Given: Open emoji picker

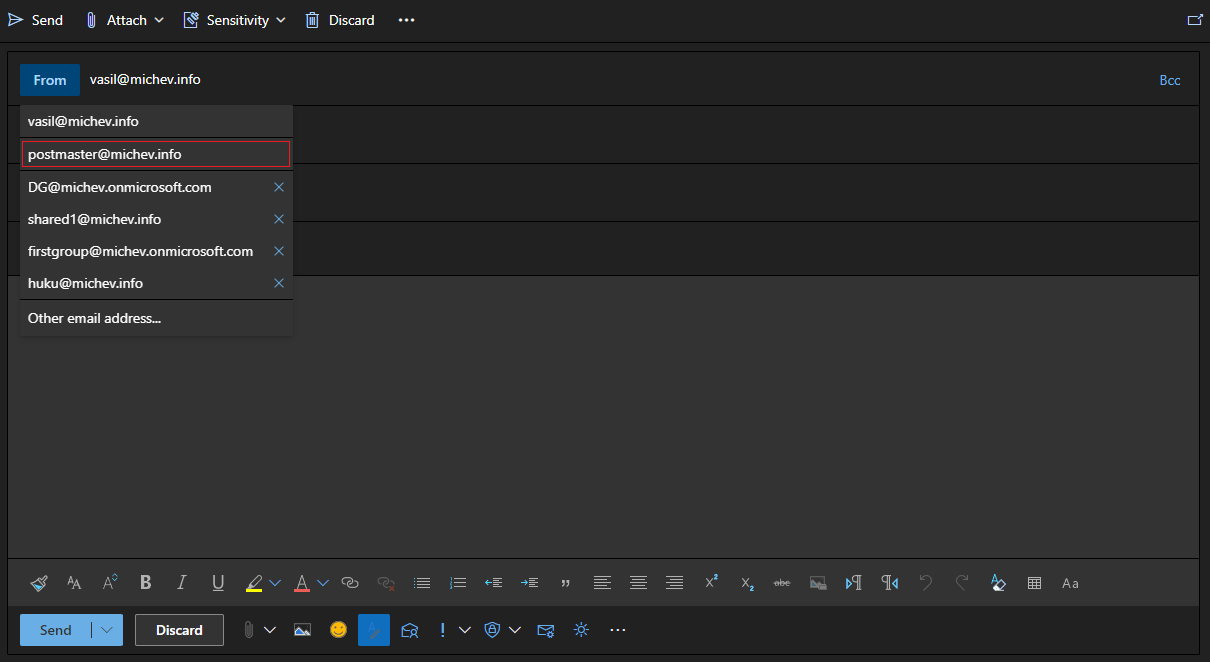Looking at the screenshot, I should point(338,630).
